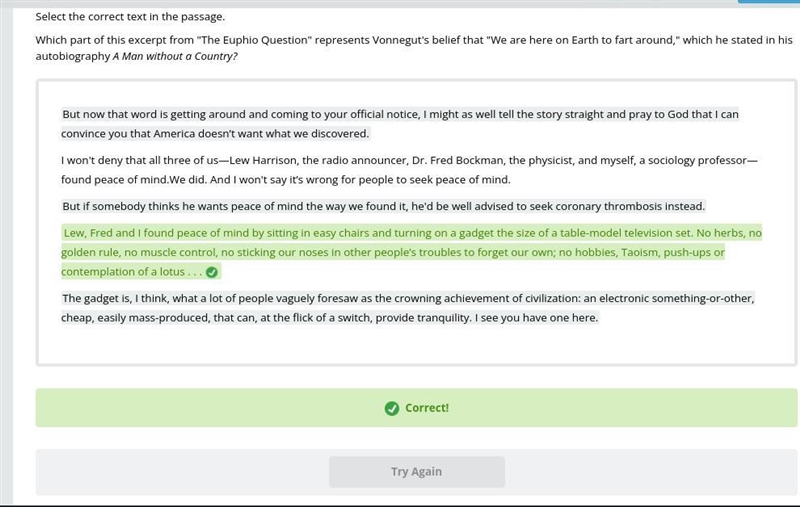Click the italic title 'A Man without a Country?'
The image size is (800, 507).
[175, 57]
